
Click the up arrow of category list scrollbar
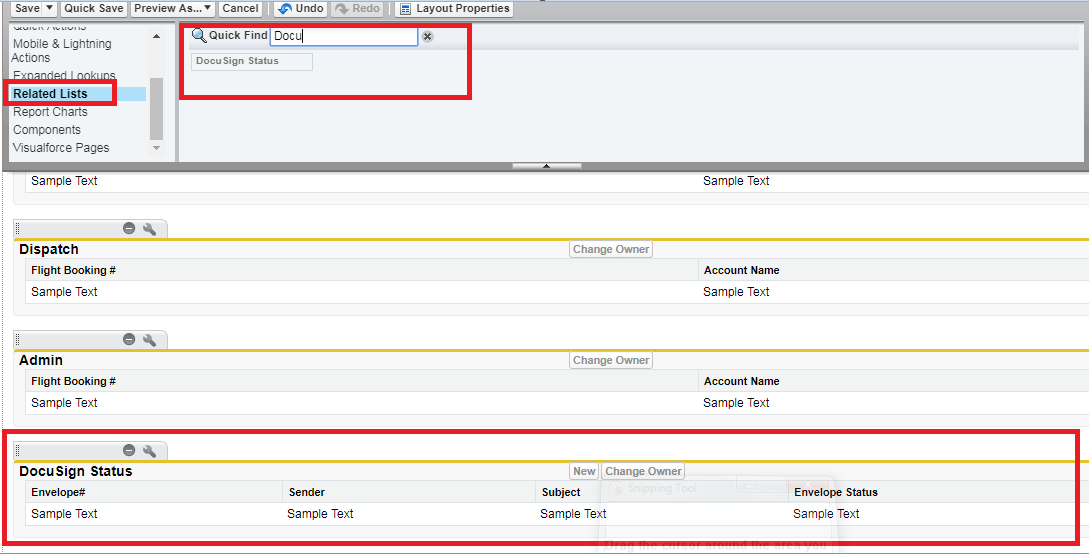click(x=156, y=36)
